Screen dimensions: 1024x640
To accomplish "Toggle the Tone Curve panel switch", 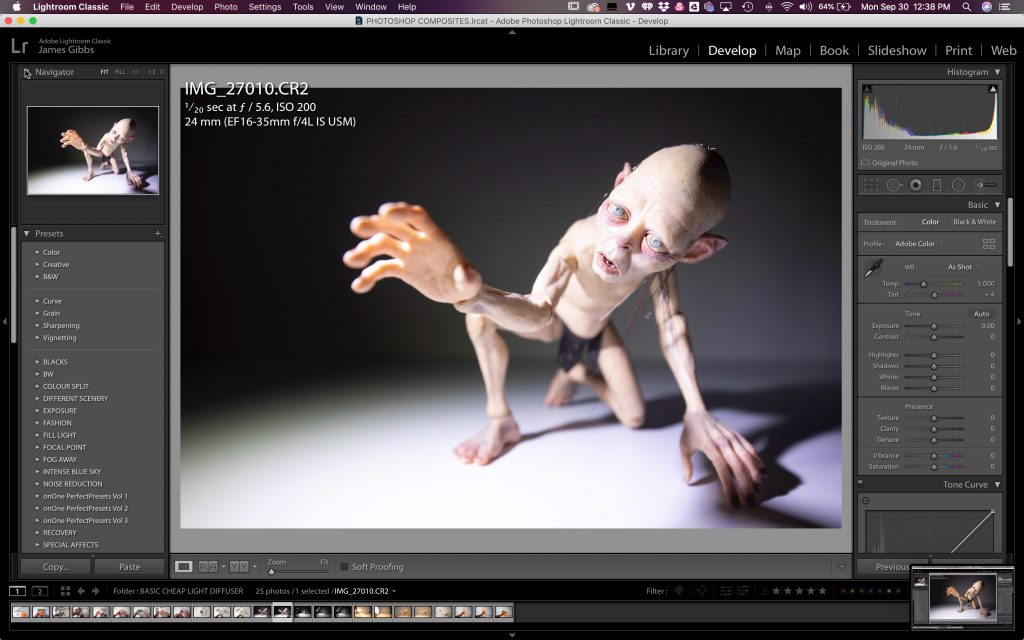I will pos(860,484).
